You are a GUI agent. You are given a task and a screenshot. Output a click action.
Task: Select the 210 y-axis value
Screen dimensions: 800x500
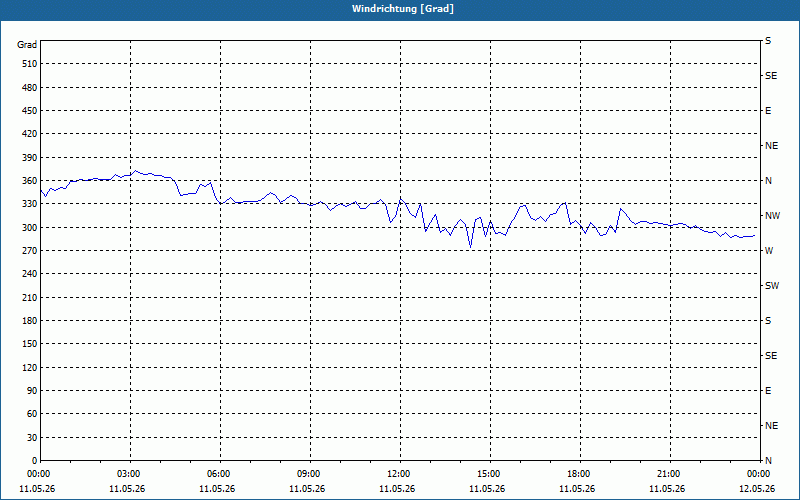30,297
